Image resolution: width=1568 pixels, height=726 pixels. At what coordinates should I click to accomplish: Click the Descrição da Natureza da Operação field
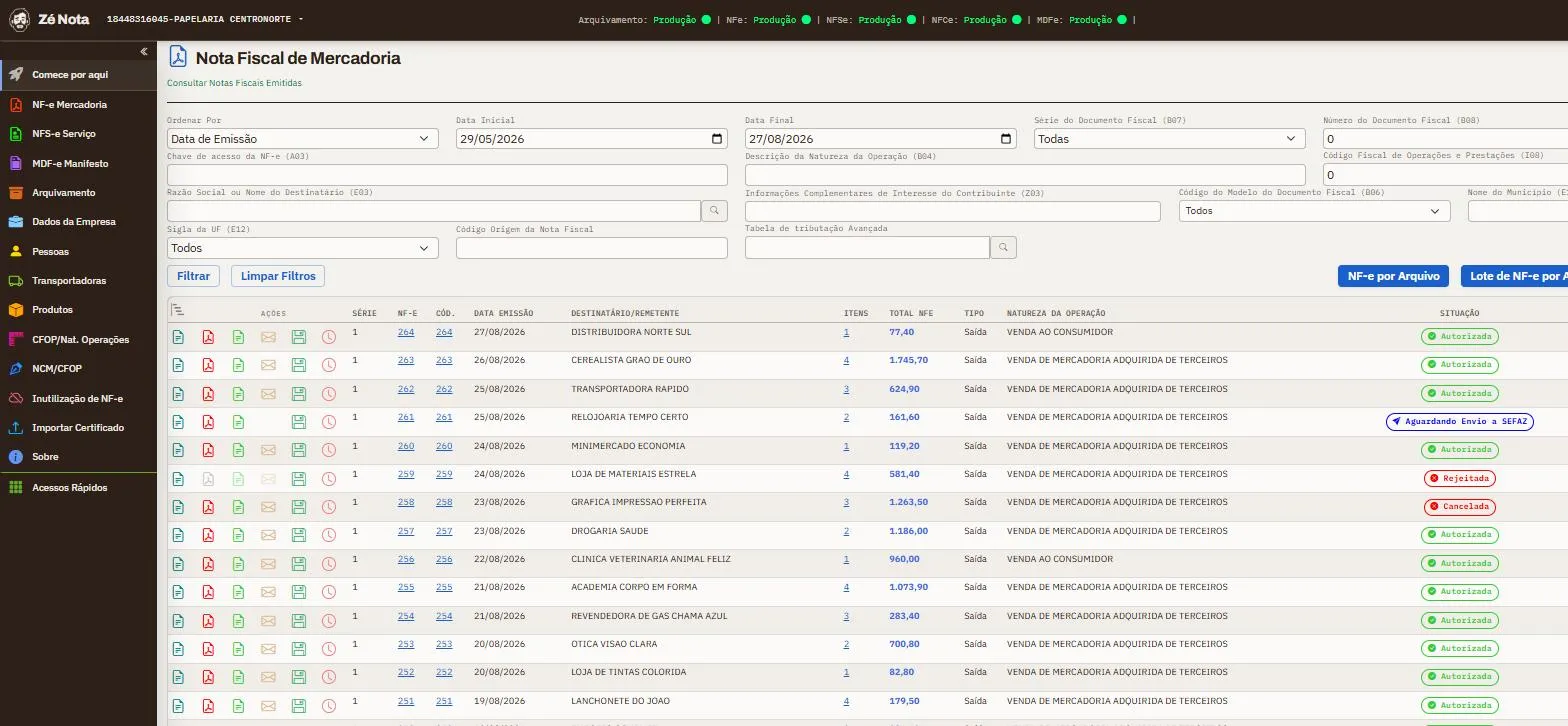point(1025,175)
